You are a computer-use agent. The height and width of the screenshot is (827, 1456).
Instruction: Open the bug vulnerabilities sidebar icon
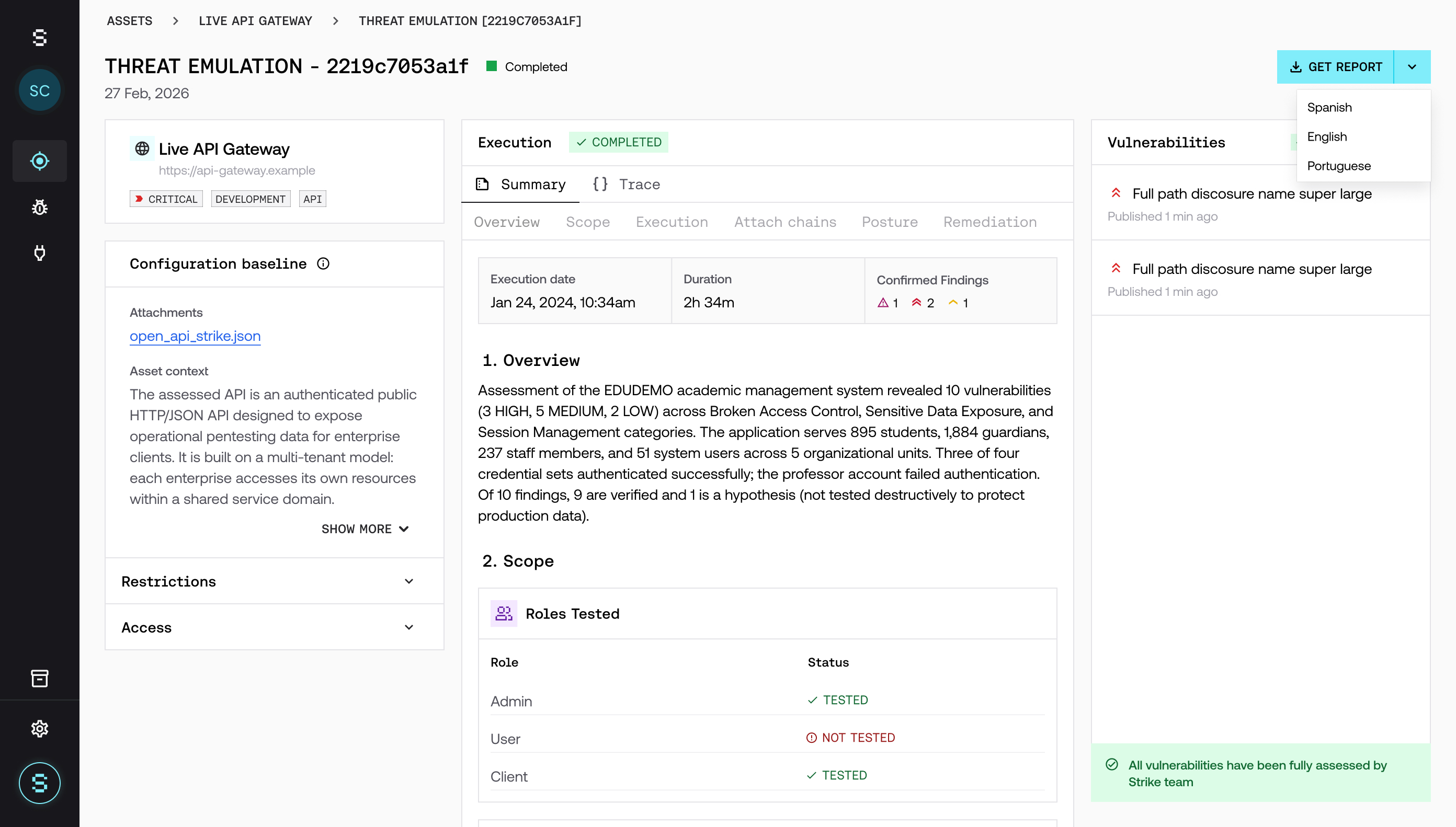pyautogui.click(x=39, y=208)
